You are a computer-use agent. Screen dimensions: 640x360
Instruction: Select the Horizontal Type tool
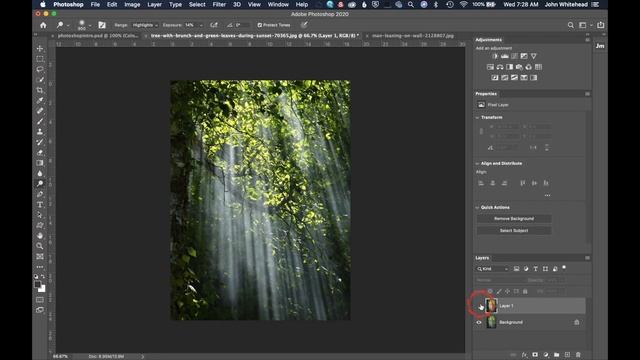[x=40, y=204]
